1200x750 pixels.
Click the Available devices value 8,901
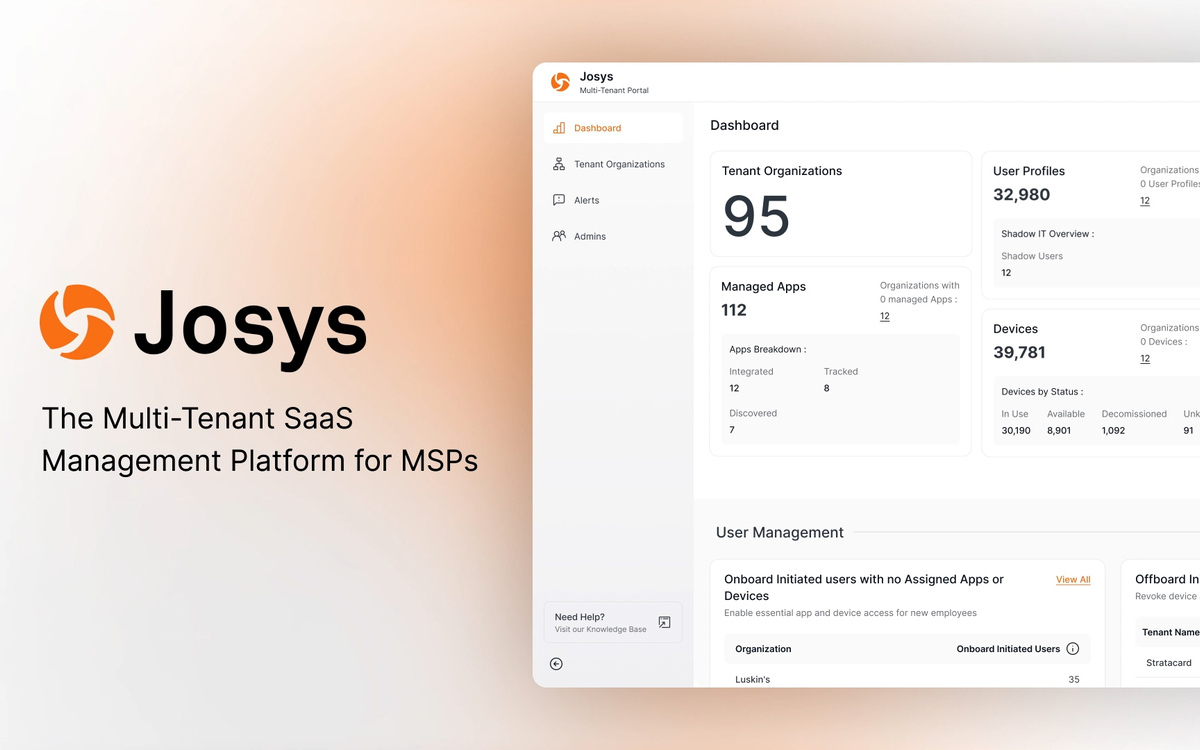pyautogui.click(x=1059, y=431)
